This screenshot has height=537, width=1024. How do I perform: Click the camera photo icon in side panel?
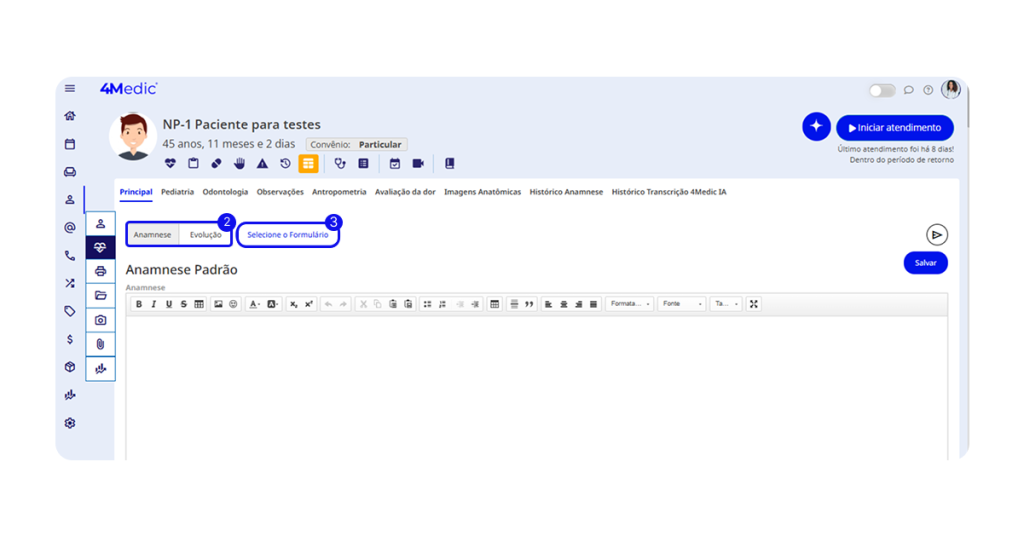pos(100,320)
